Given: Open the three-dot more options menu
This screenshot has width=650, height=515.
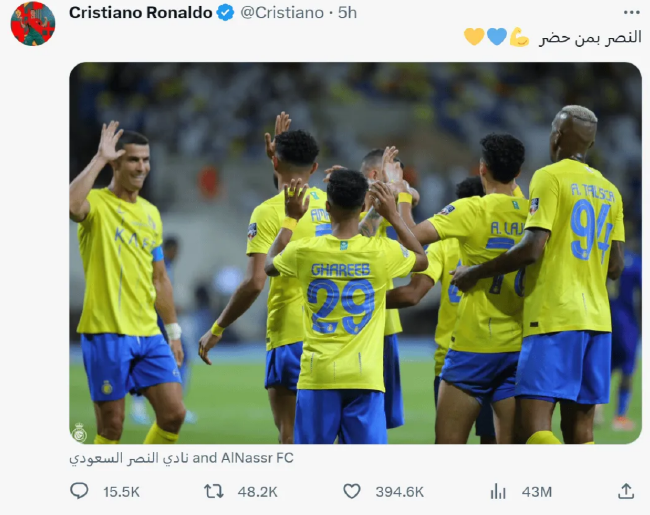Looking at the screenshot, I should (x=631, y=12).
